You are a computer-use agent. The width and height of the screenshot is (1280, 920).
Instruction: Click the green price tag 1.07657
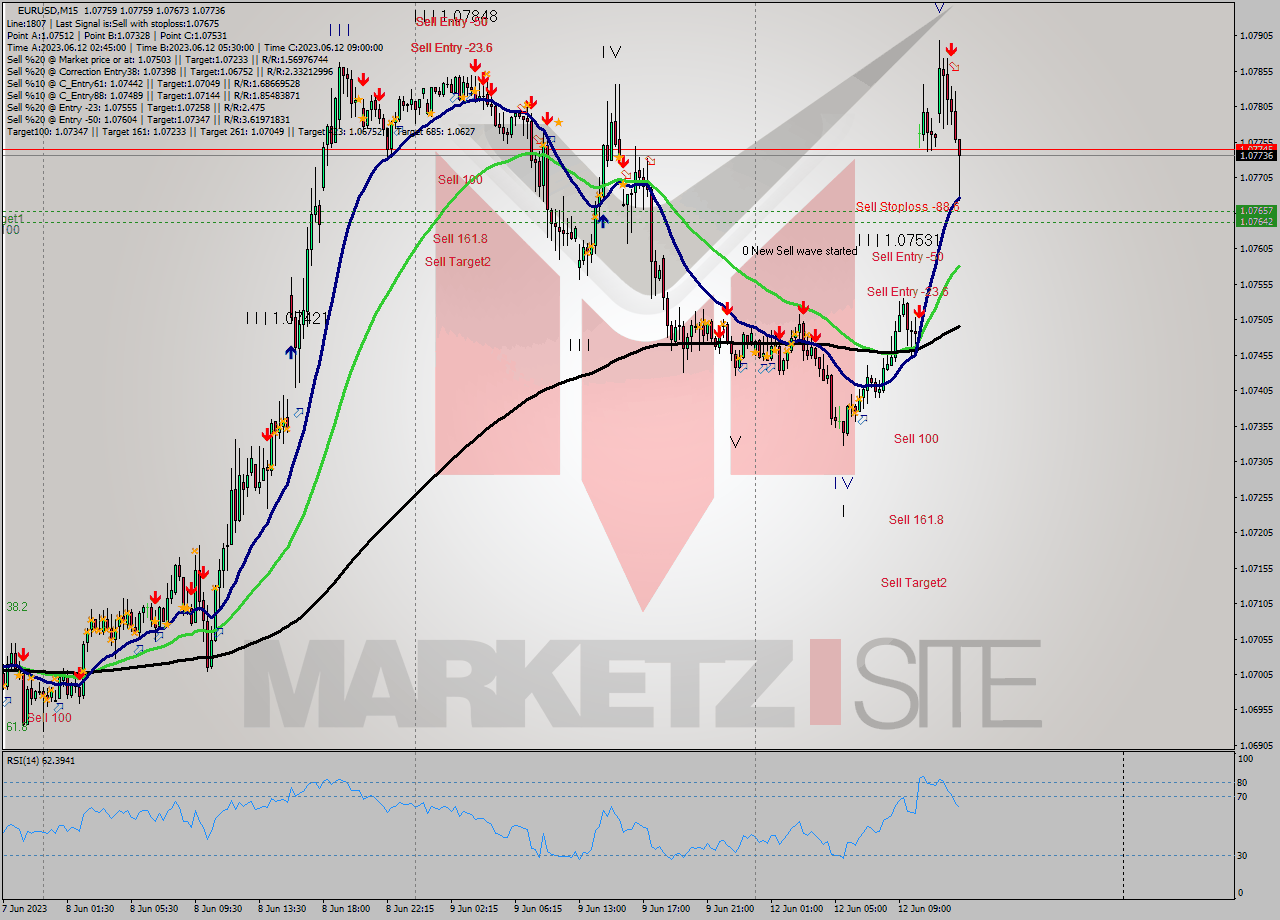1256,211
